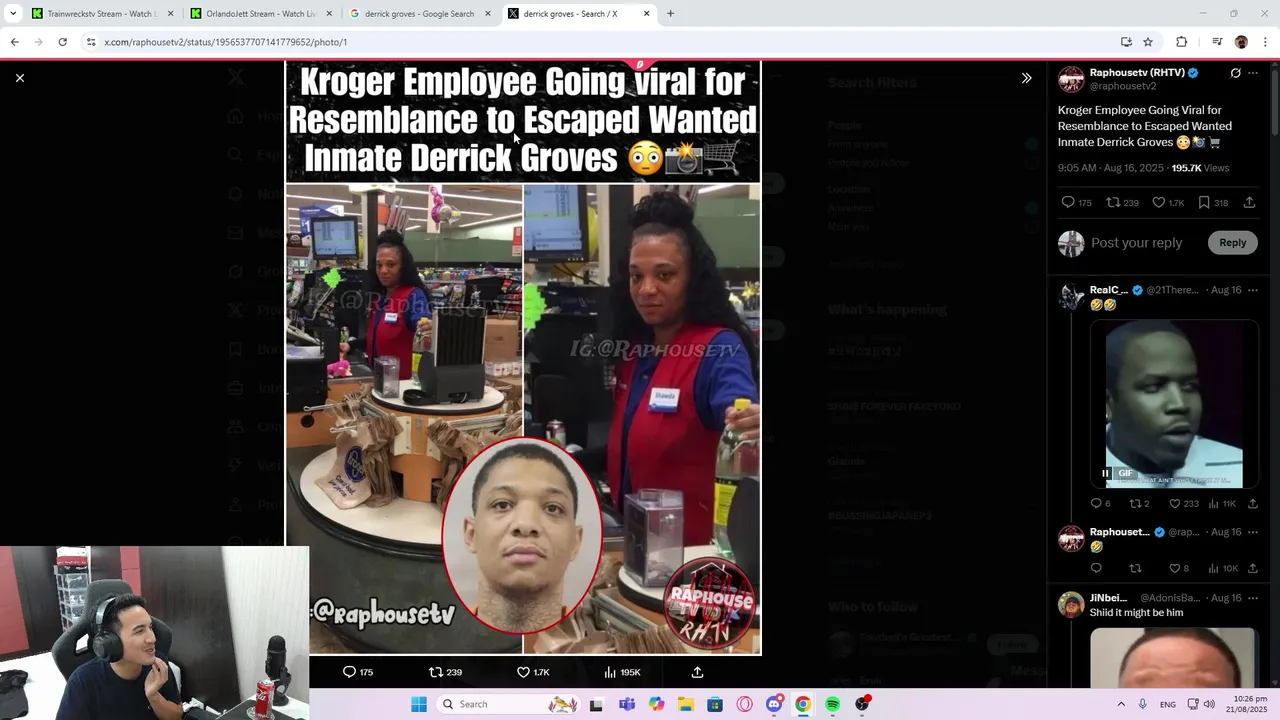
Task: Open the extensions puzzle icon
Action: (x=1181, y=42)
